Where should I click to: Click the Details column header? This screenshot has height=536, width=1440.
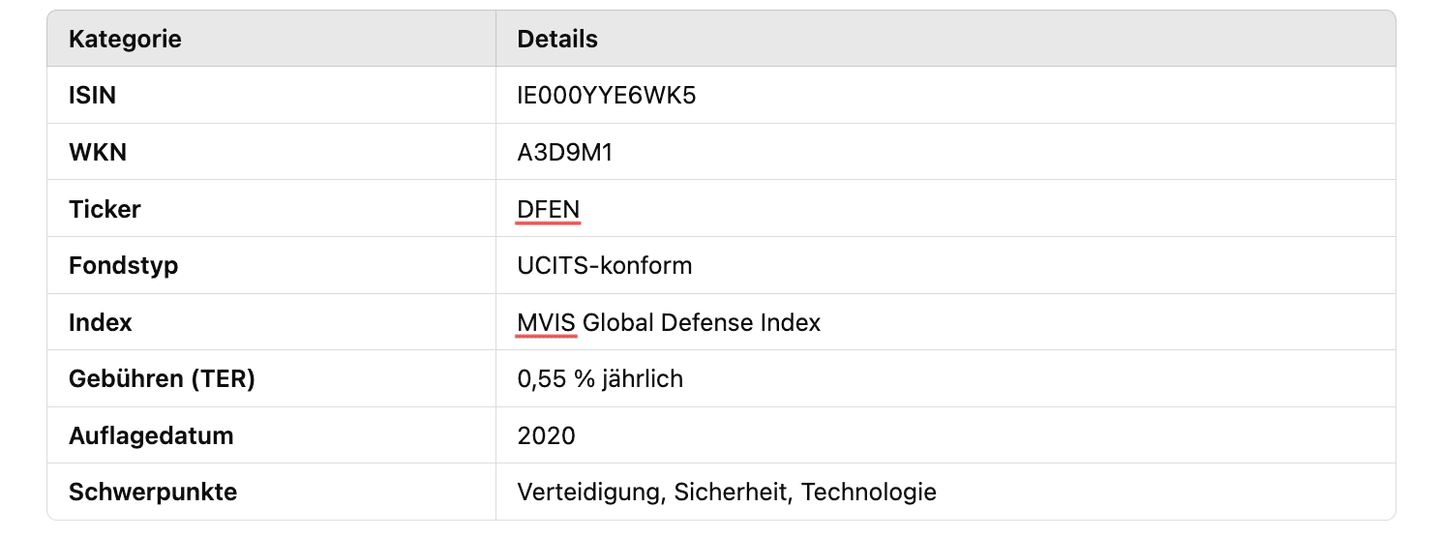557,39
